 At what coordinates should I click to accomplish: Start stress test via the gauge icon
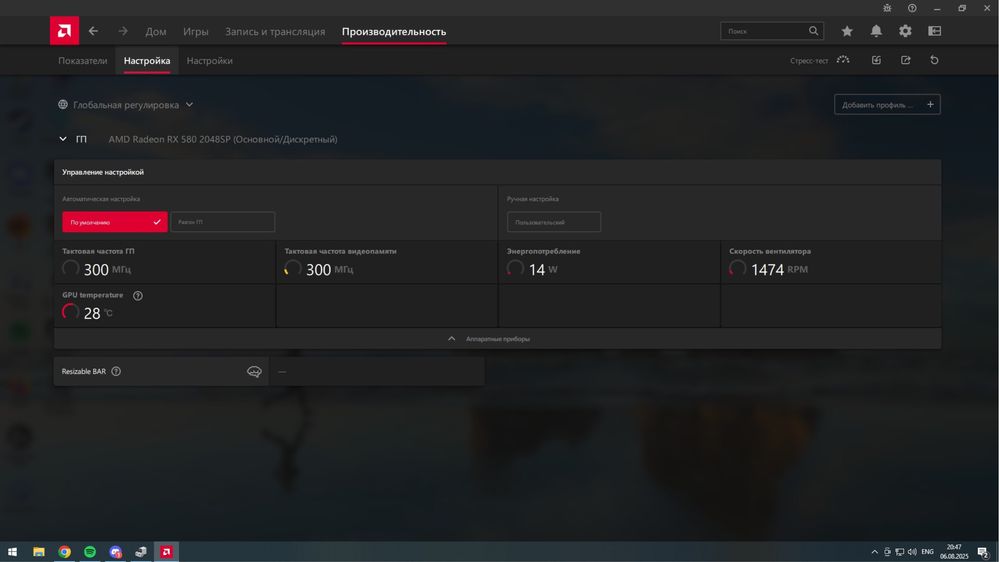[x=843, y=60]
